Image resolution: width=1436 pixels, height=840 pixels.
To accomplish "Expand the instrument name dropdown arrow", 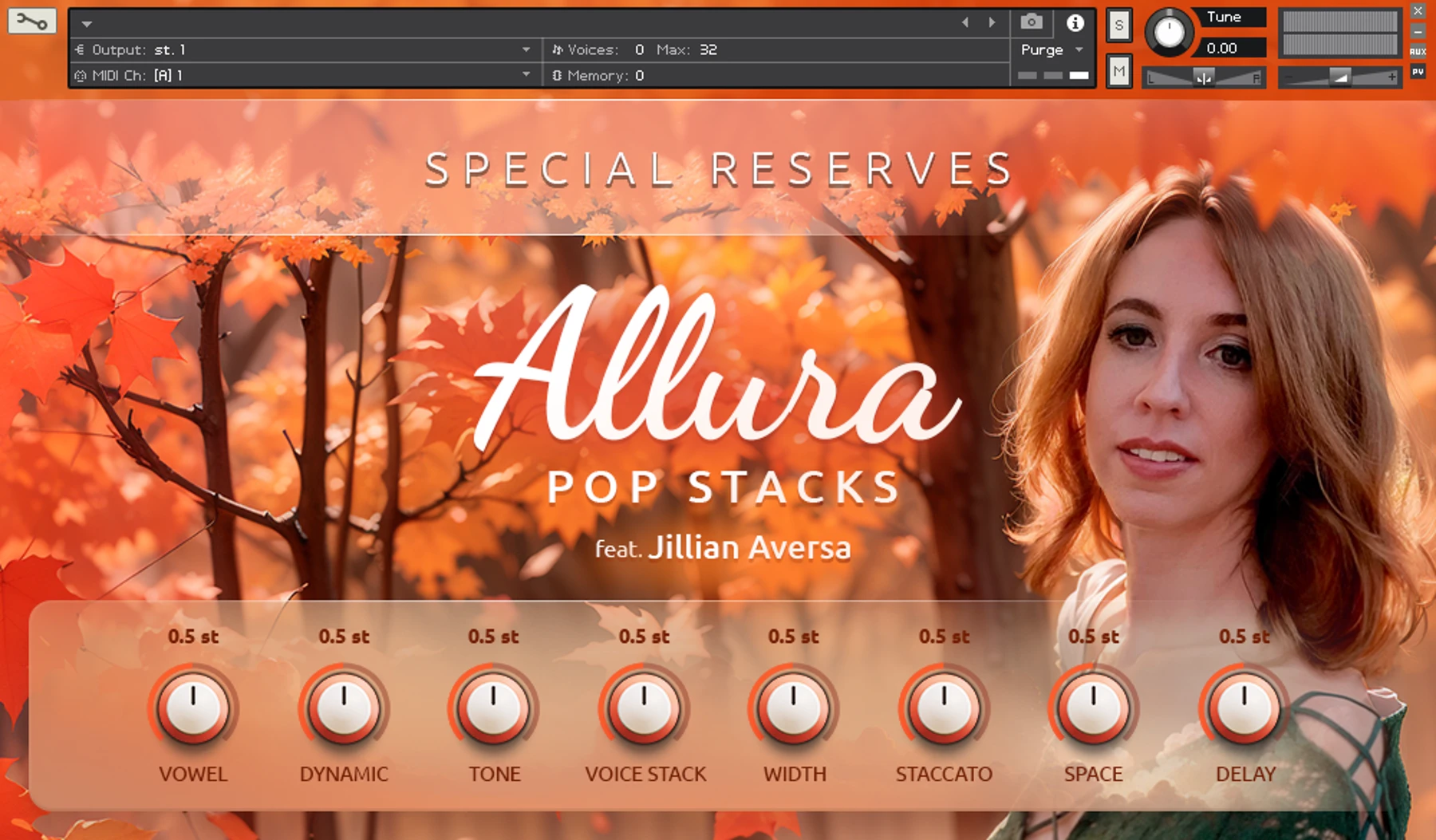I will tap(87, 24).
